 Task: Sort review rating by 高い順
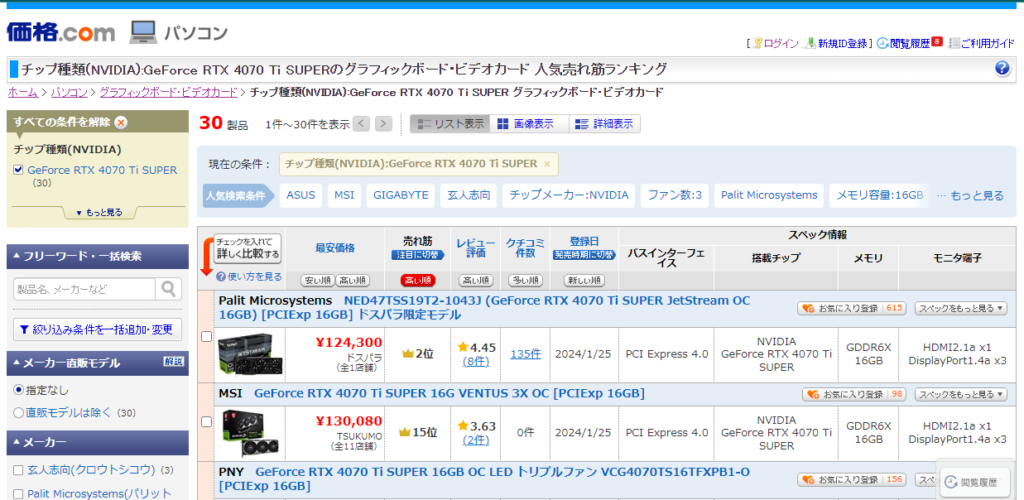[x=477, y=281]
